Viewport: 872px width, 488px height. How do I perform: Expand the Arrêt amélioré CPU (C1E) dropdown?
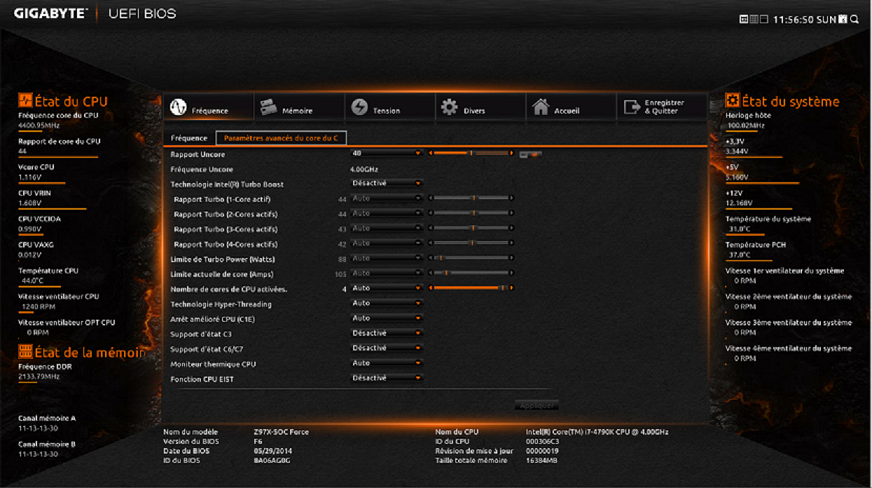(386, 318)
